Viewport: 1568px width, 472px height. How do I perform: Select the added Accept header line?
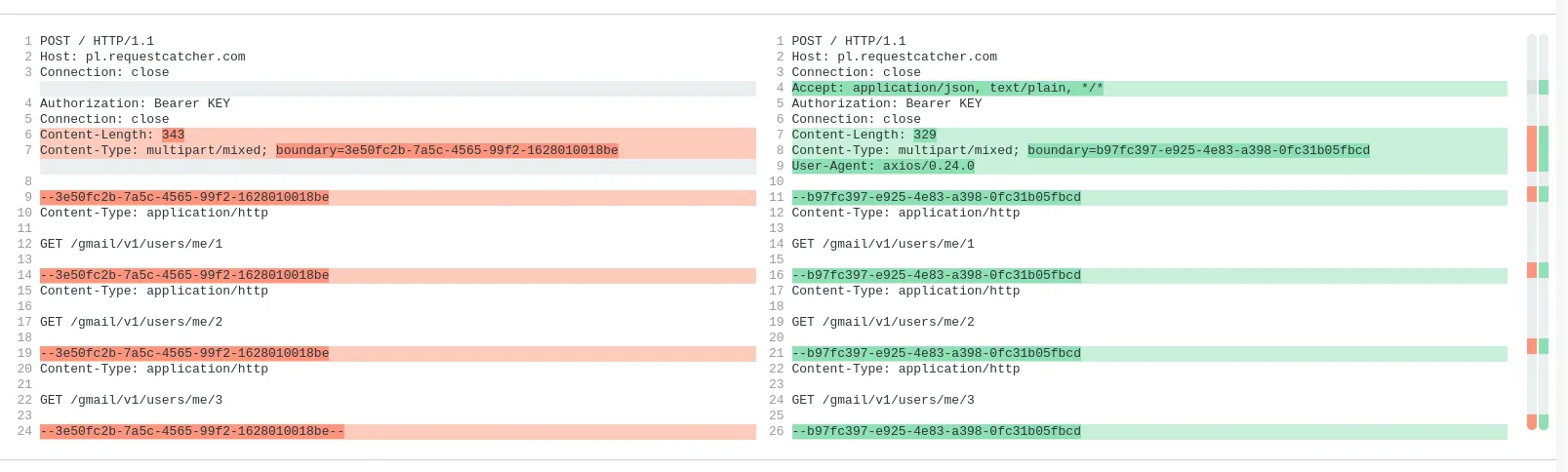click(x=946, y=88)
